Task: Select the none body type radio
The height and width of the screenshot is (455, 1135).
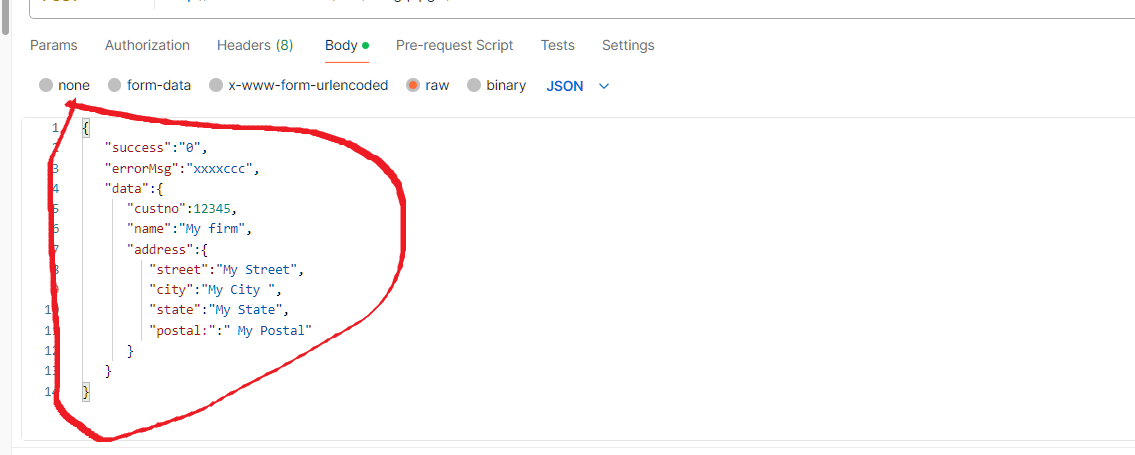Action: pyautogui.click(x=46, y=86)
